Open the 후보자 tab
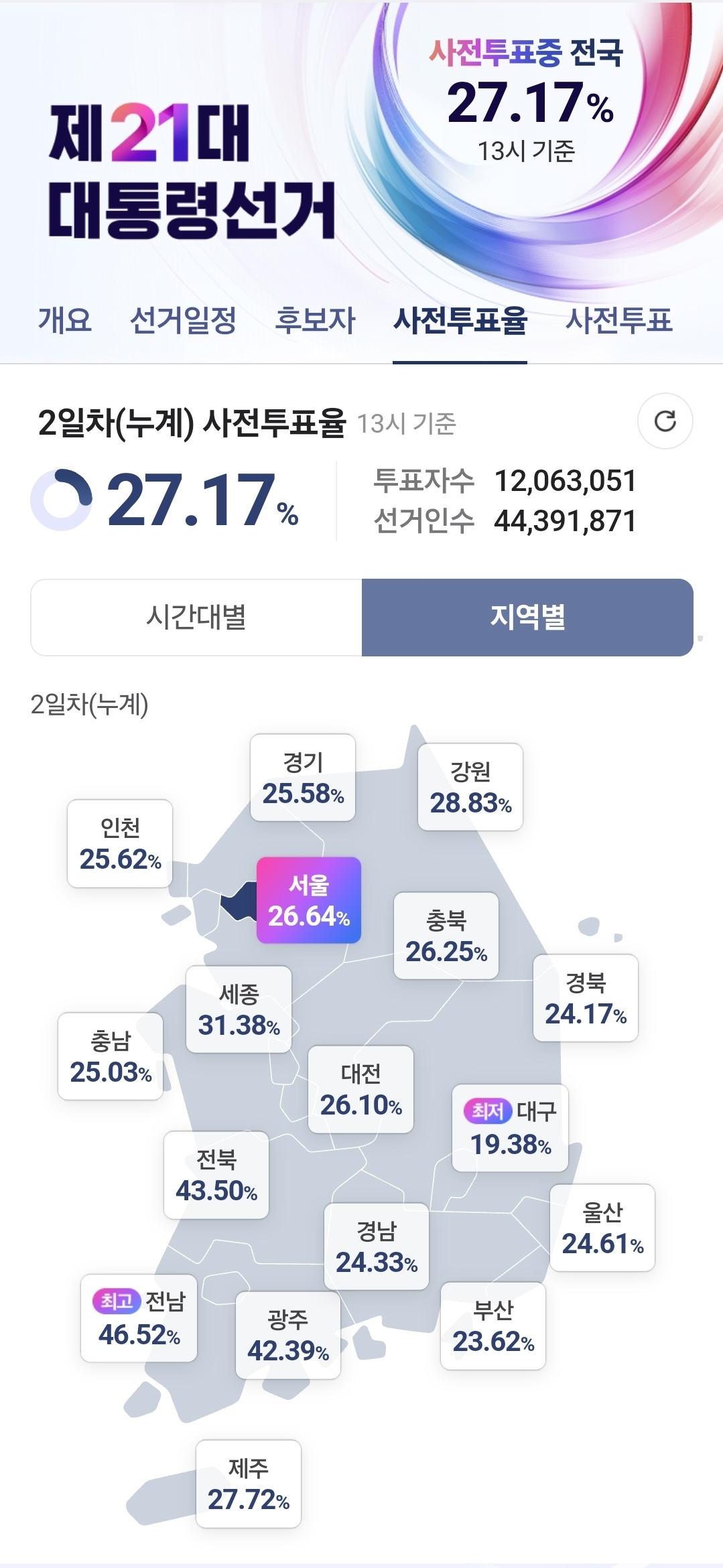This screenshot has width=723, height=1568. point(315,320)
